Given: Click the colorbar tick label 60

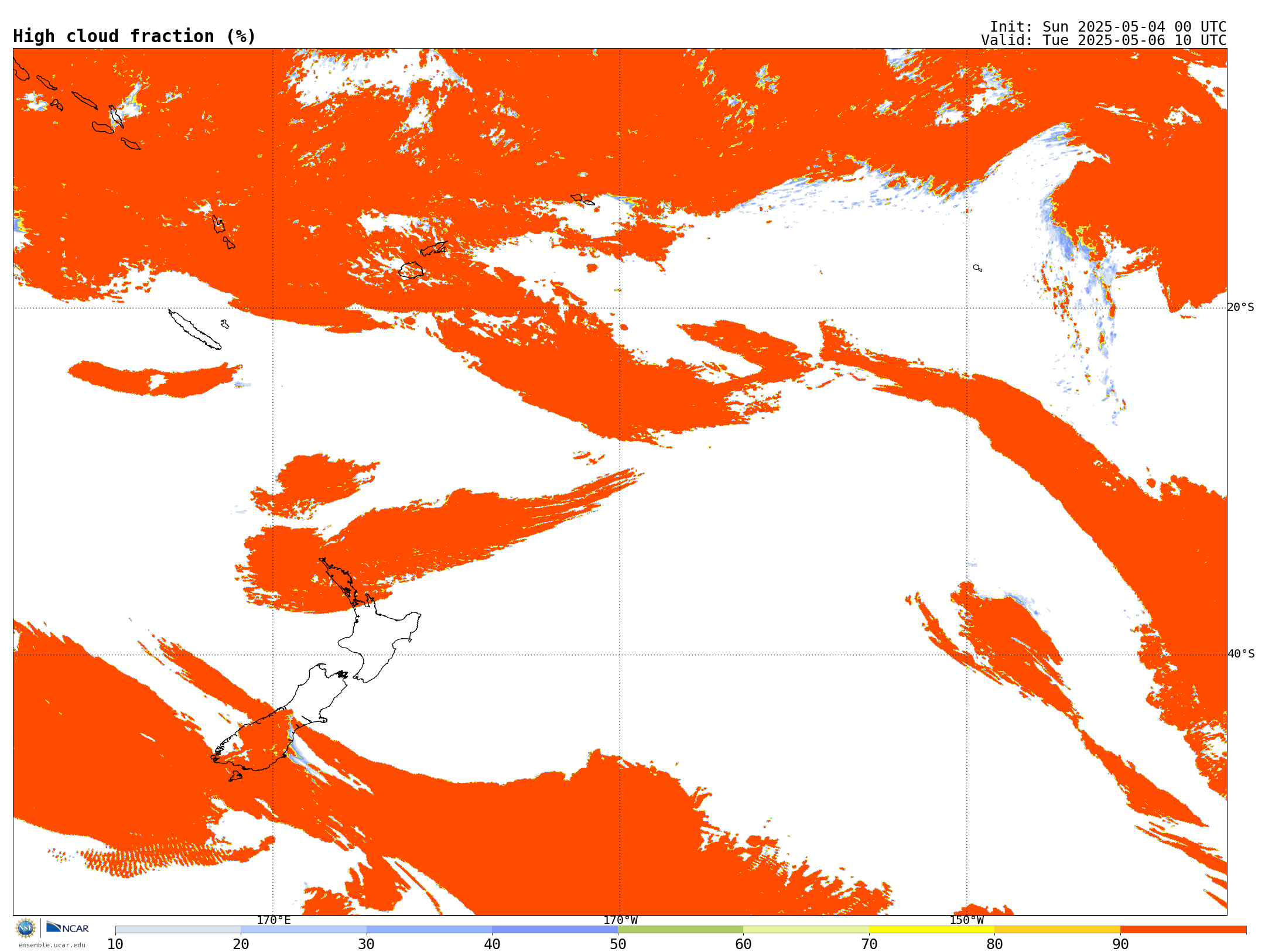Looking at the screenshot, I should pos(743,944).
